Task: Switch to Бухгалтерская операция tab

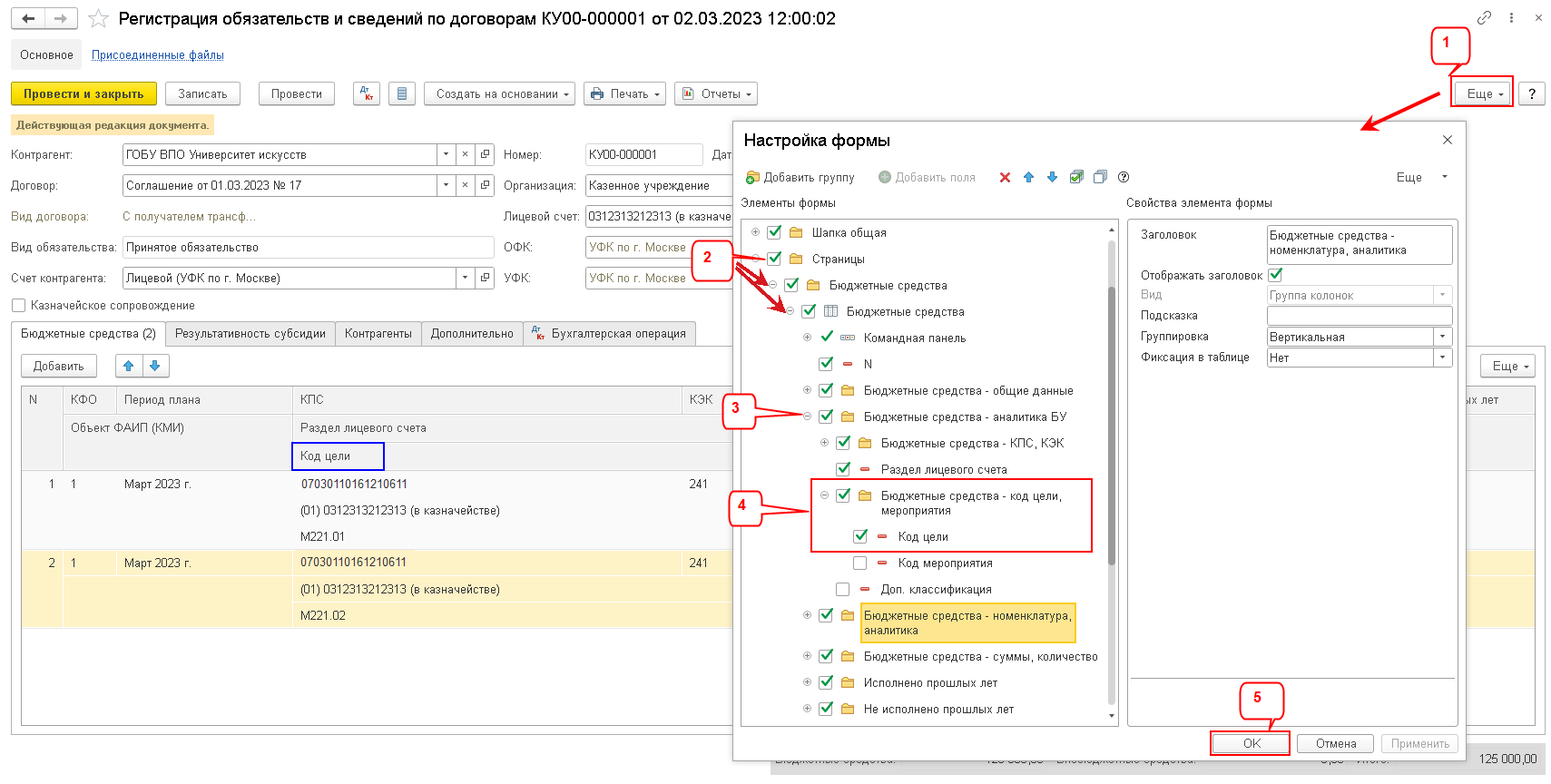Action: pyautogui.click(x=610, y=334)
